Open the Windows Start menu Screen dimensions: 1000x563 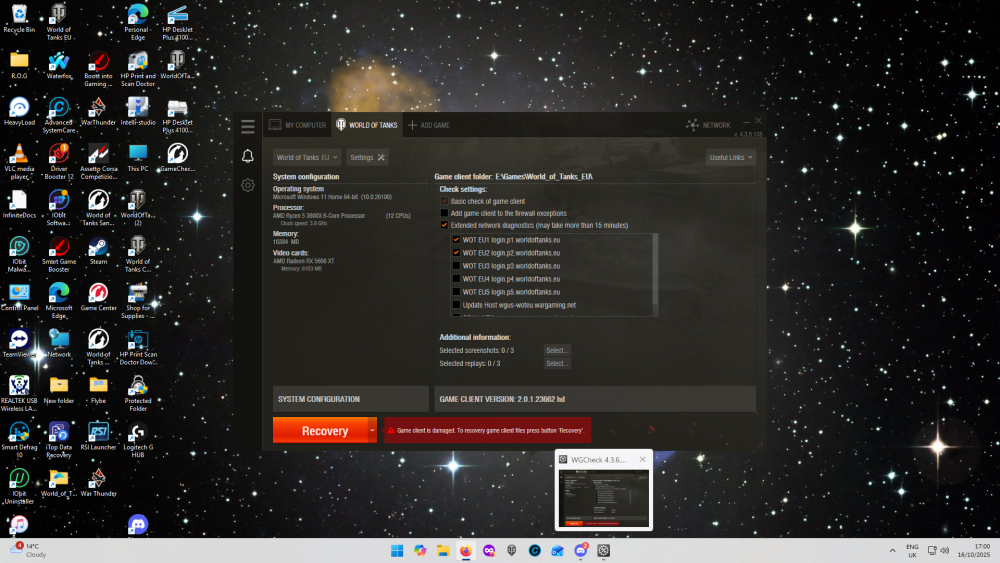(x=397, y=550)
